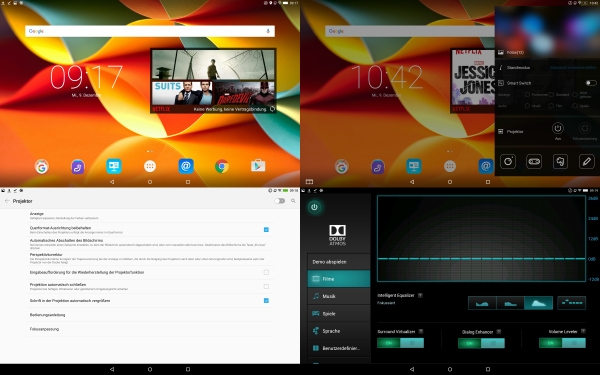Open email app in first home screen dock
The image size is (600, 375).
(186, 166)
